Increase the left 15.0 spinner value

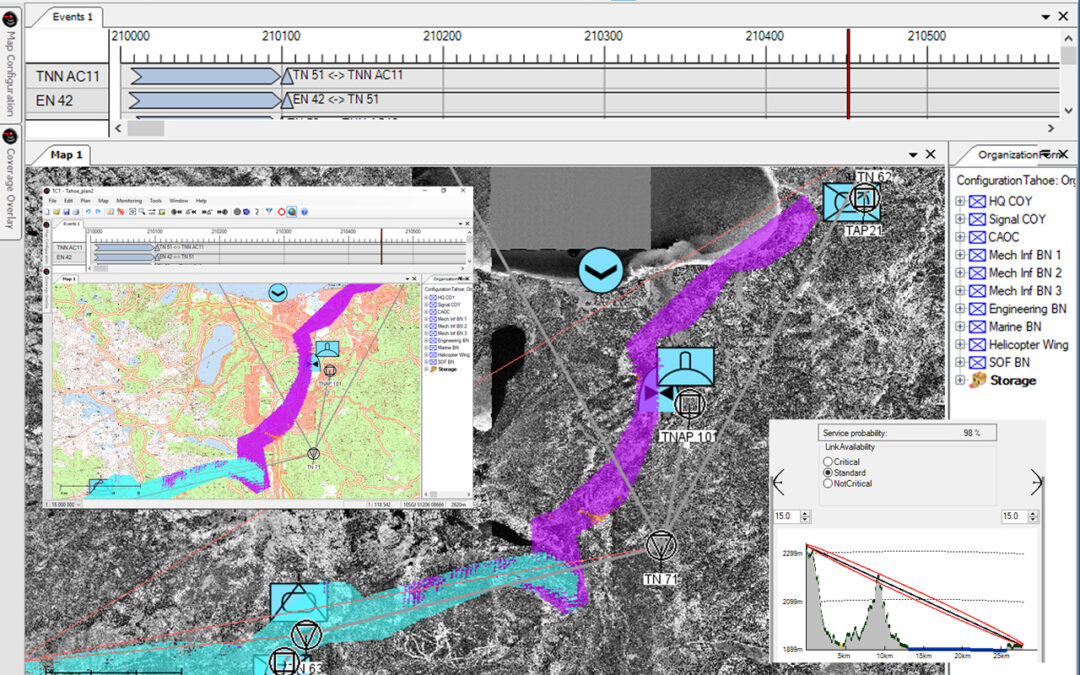click(805, 513)
